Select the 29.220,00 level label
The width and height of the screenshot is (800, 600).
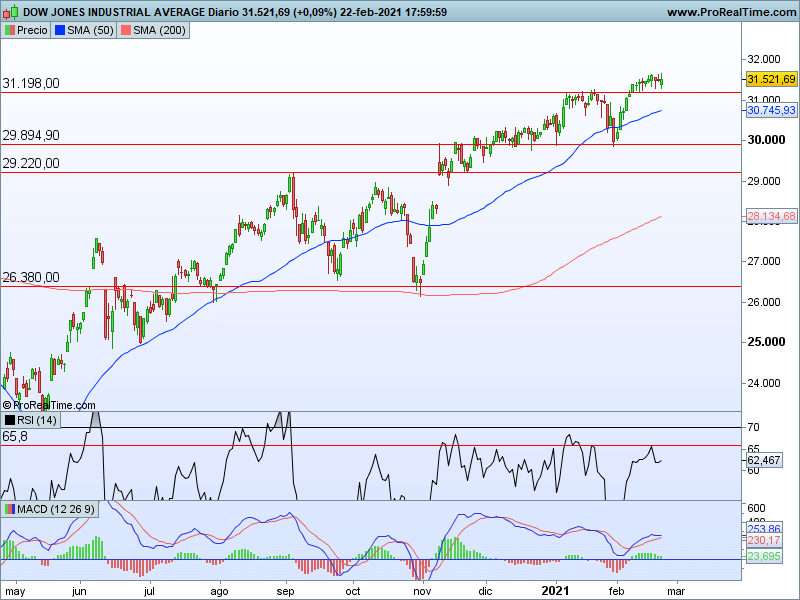31,163
